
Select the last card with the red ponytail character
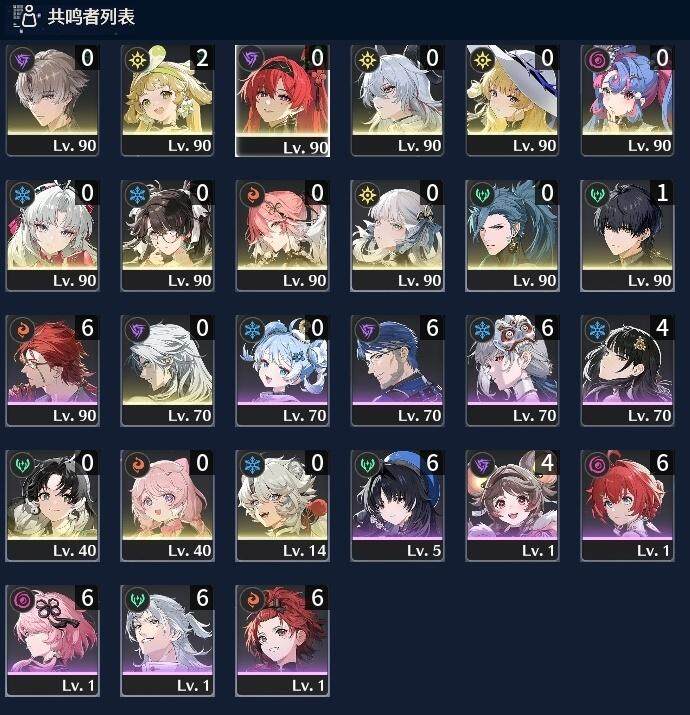pos(282,641)
